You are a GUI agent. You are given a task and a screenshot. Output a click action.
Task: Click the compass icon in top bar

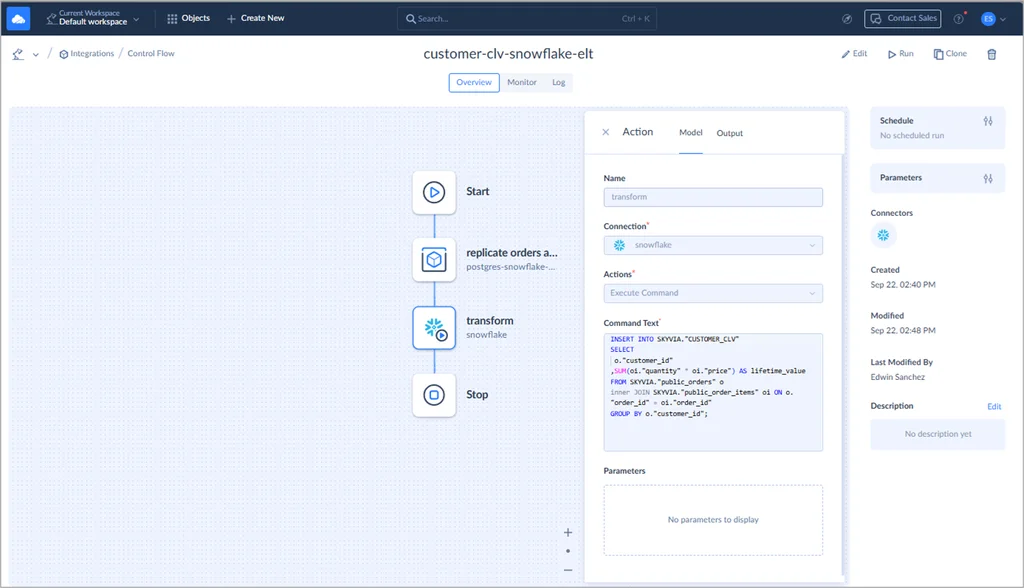click(x=846, y=19)
